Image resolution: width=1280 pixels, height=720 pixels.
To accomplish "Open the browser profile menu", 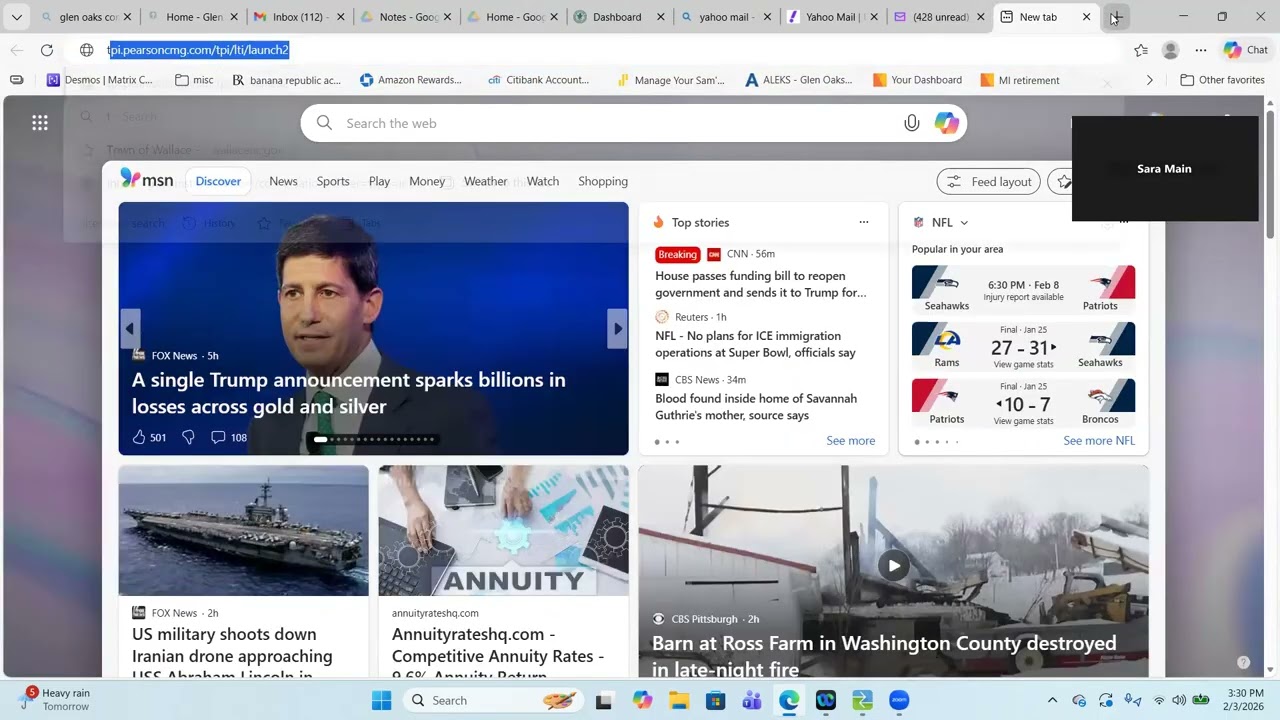I will [x=1170, y=50].
